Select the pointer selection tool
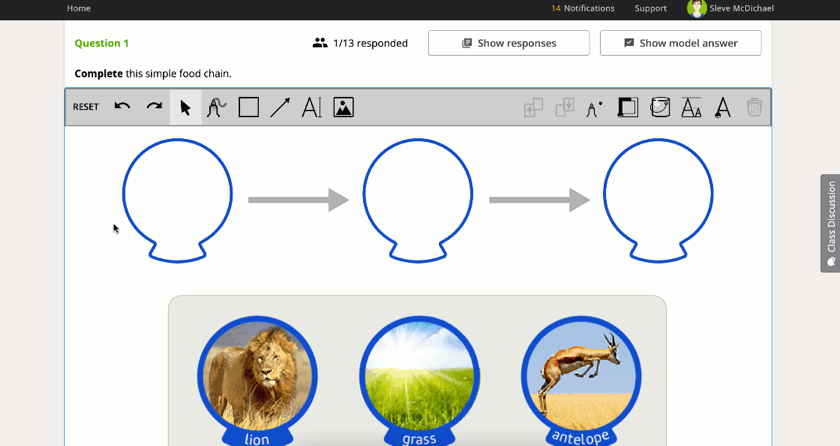 click(x=185, y=108)
